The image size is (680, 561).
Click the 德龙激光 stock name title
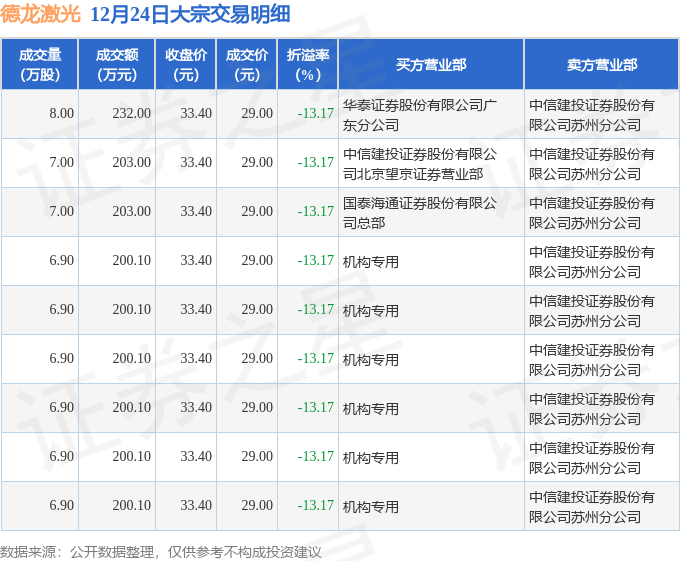tap(40, 14)
